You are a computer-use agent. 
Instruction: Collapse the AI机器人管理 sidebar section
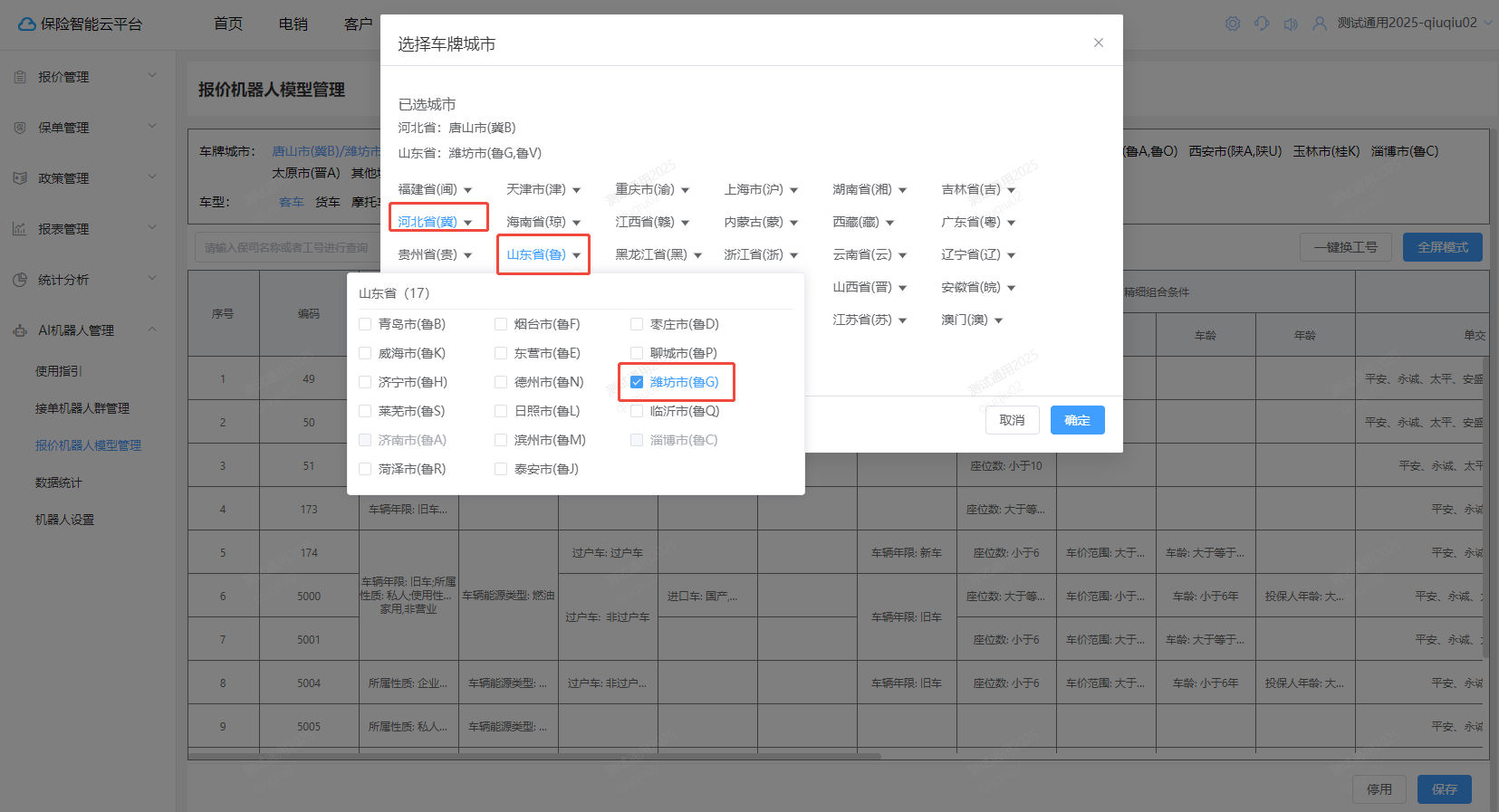click(x=152, y=330)
